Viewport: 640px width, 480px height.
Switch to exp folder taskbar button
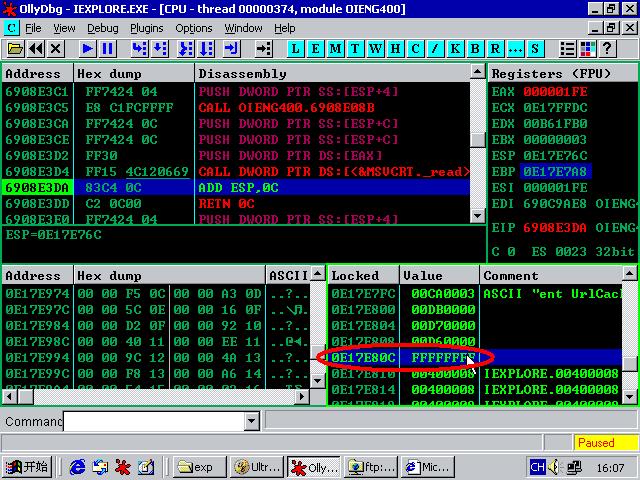(x=200, y=467)
